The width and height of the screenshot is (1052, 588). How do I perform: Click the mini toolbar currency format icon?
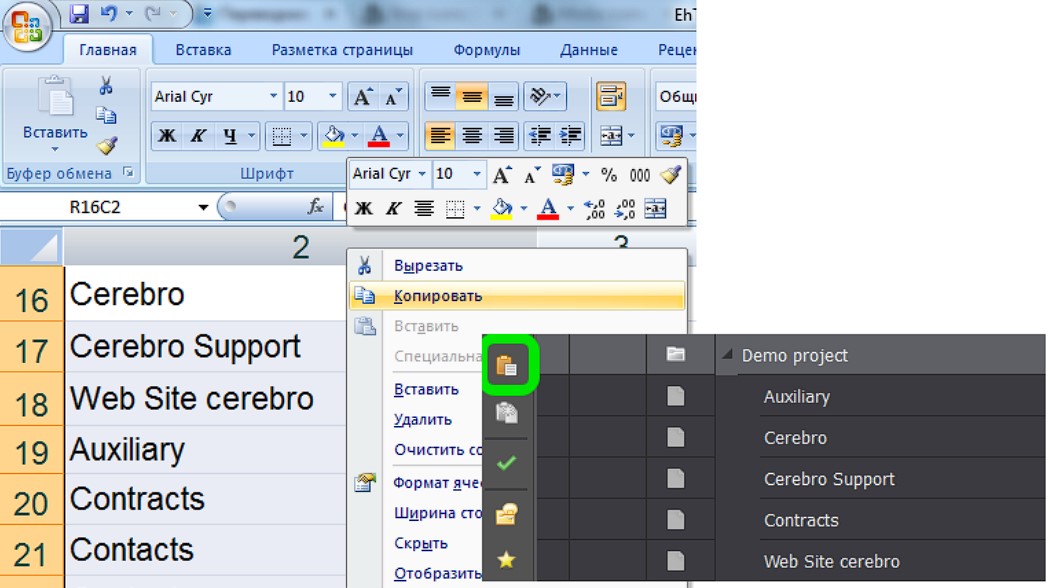coord(562,175)
